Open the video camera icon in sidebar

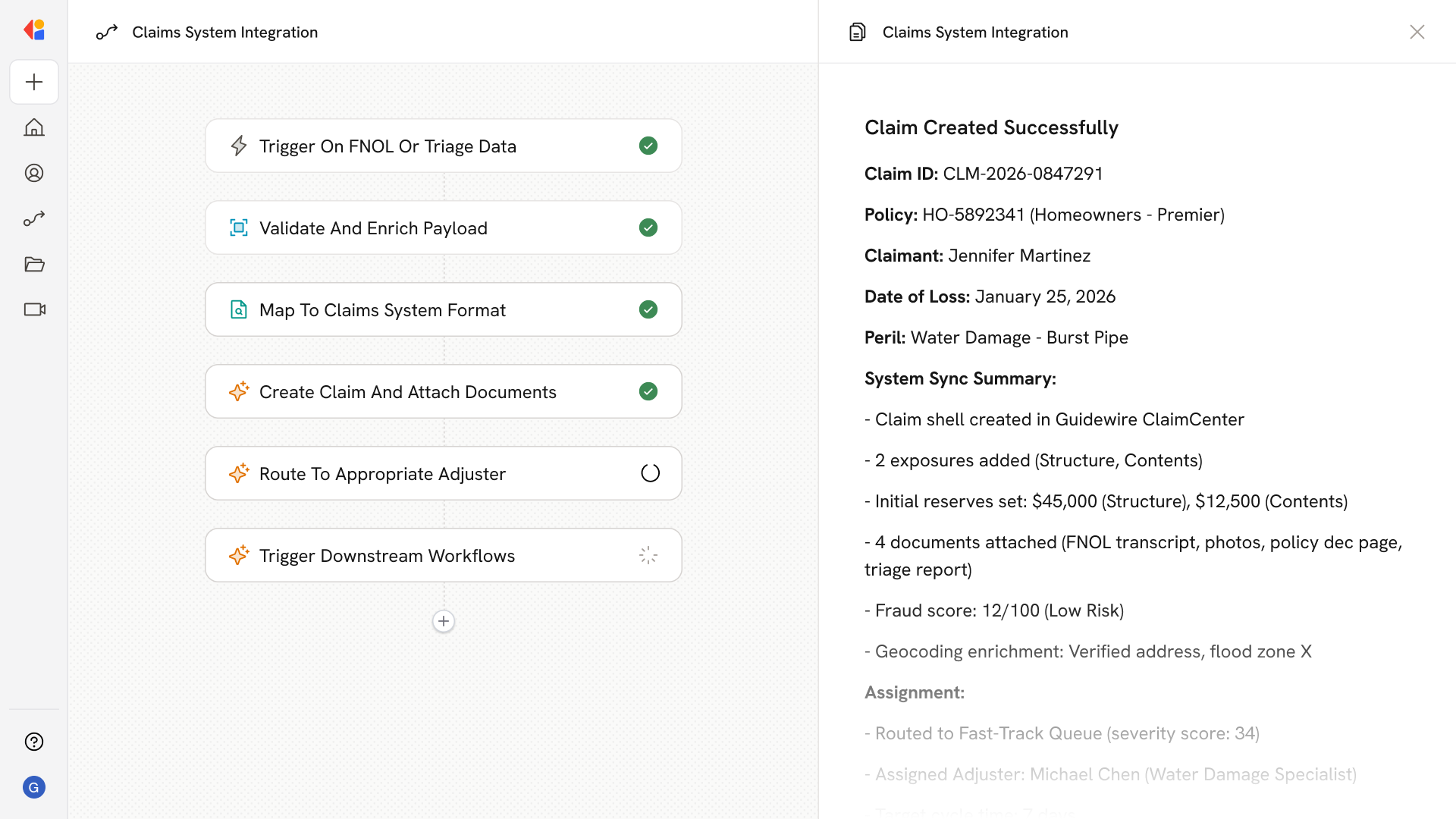tap(34, 309)
